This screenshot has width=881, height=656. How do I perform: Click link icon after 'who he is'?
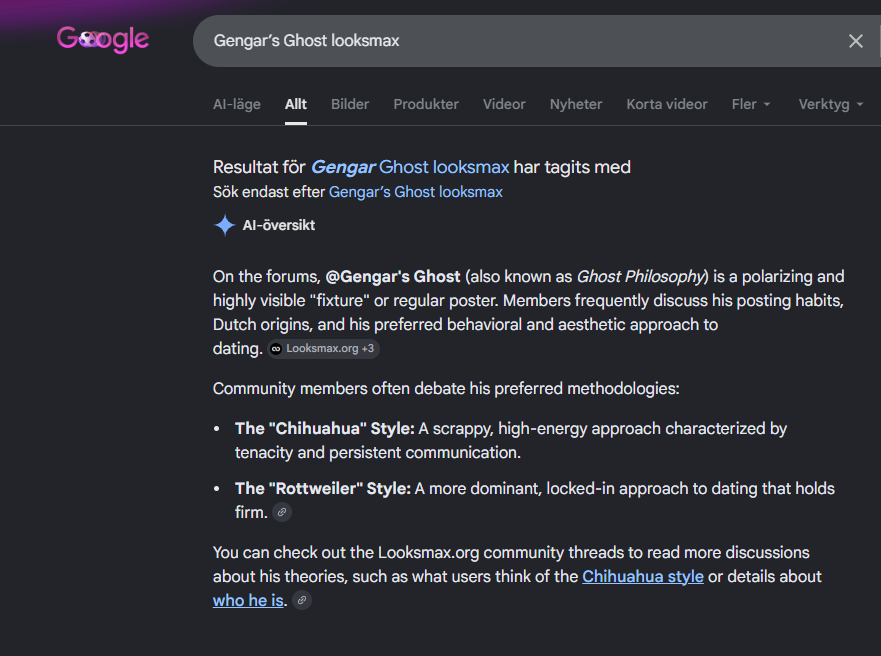pyautogui.click(x=302, y=600)
